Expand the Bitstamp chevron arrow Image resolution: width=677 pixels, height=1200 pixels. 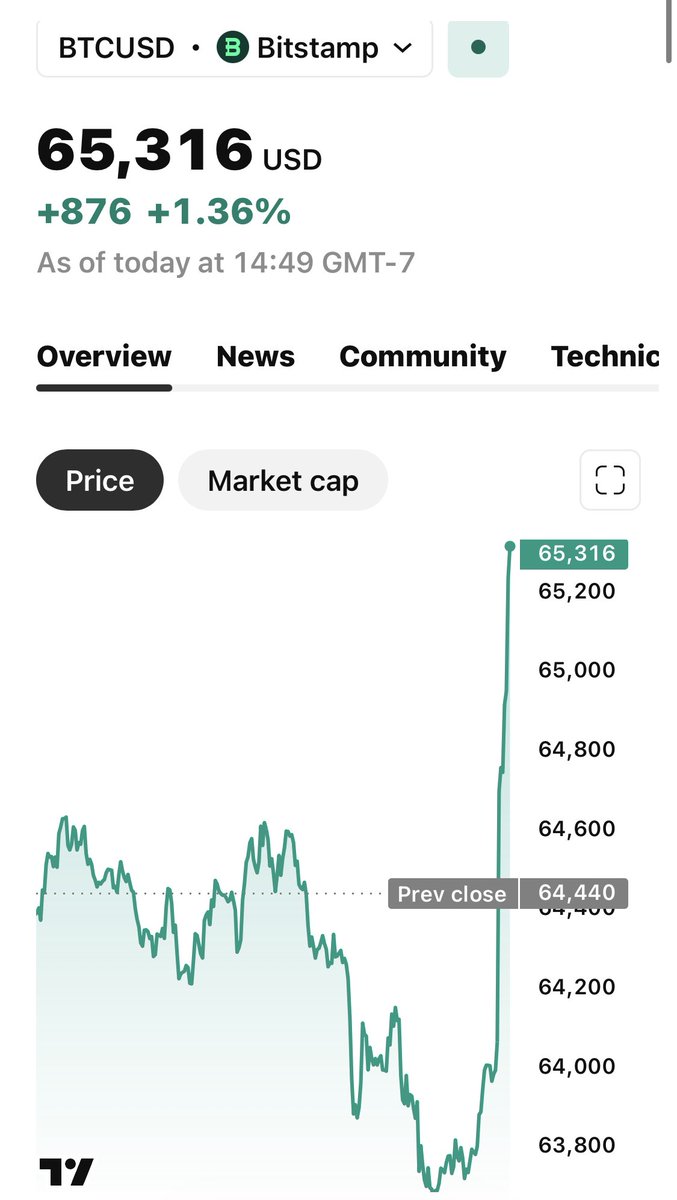tap(403, 48)
